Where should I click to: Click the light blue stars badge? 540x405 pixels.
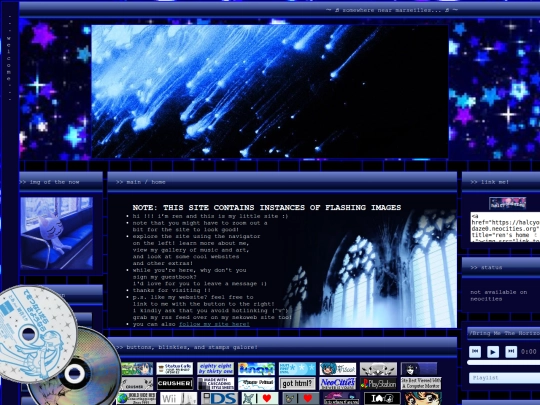[x=297, y=368]
